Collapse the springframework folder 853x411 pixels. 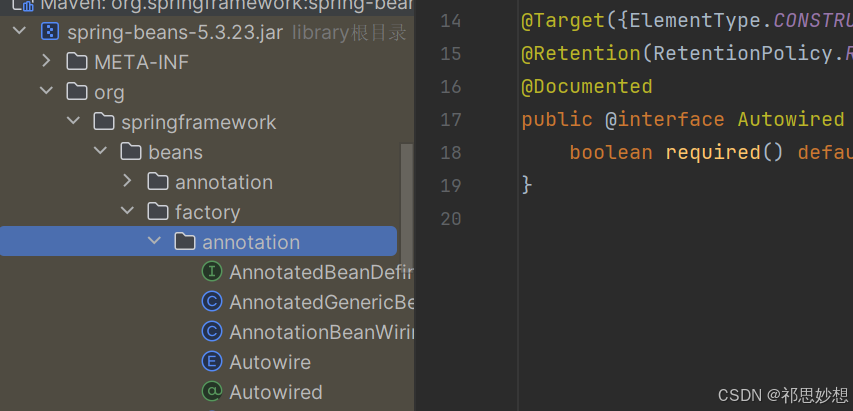[73, 121]
